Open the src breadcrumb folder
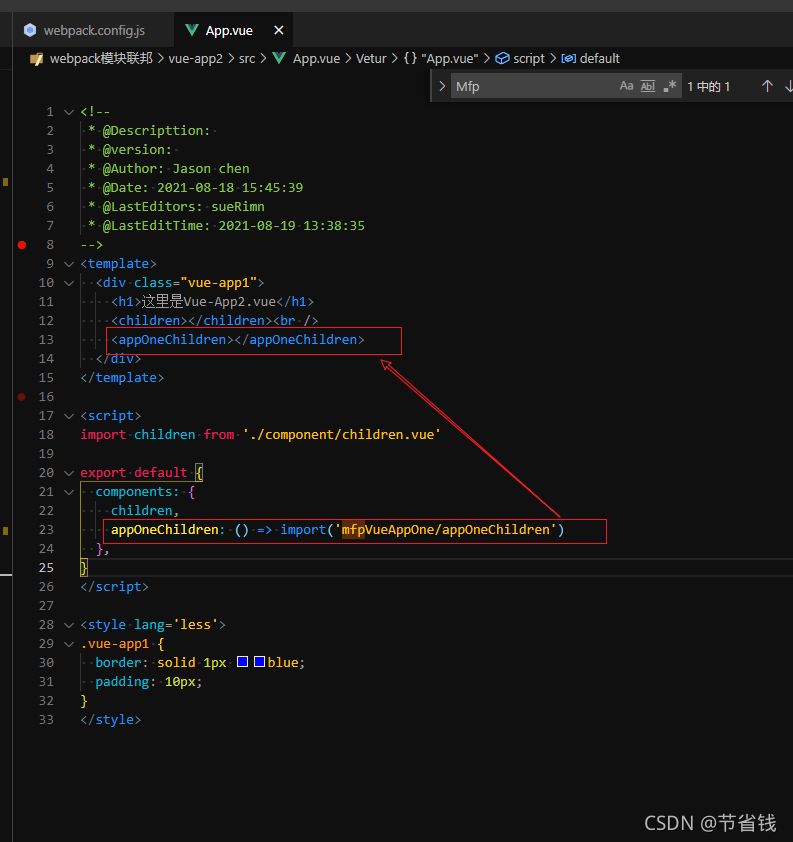The height and width of the screenshot is (842, 793). pyautogui.click(x=247, y=59)
